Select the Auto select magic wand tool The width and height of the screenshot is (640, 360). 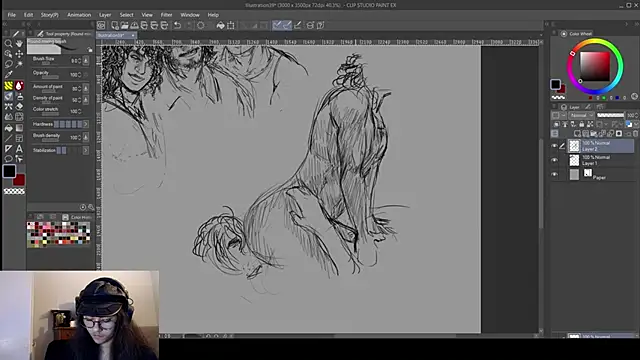(x=19, y=64)
